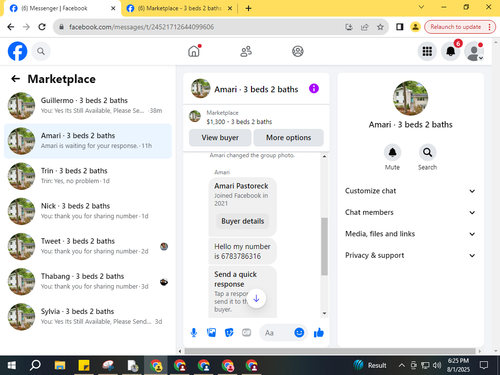500x375 pixels.
Task: Open Sticky Notes from the taskbar
Action: coord(84,366)
